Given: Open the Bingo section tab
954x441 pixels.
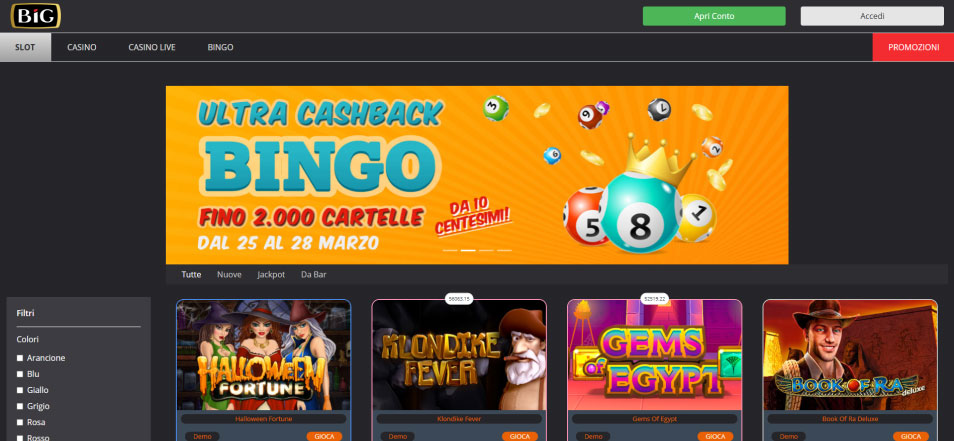Looking at the screenshot, I should point(220,47).
